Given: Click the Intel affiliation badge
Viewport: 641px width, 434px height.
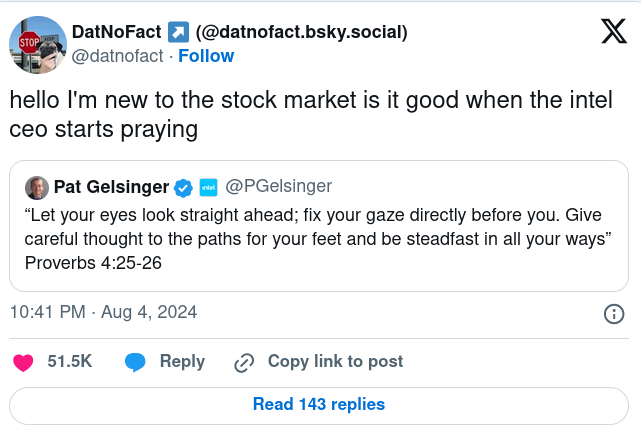Looking at the screenshot, I should (x=209, y=187).
